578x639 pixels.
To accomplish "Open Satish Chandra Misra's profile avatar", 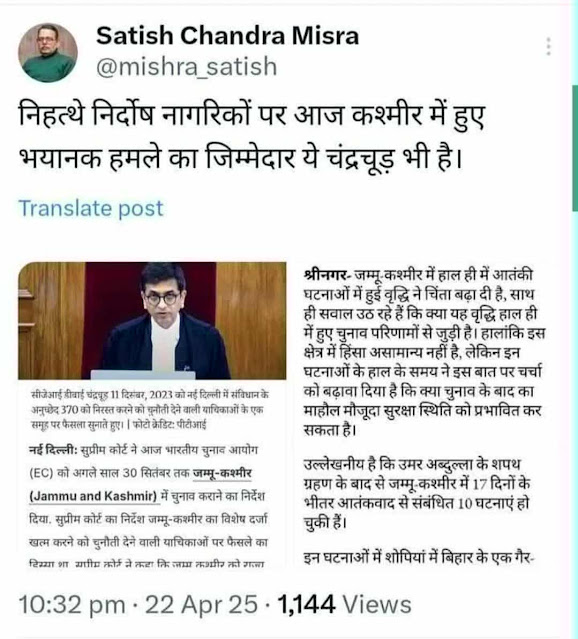I will (48, 53).
